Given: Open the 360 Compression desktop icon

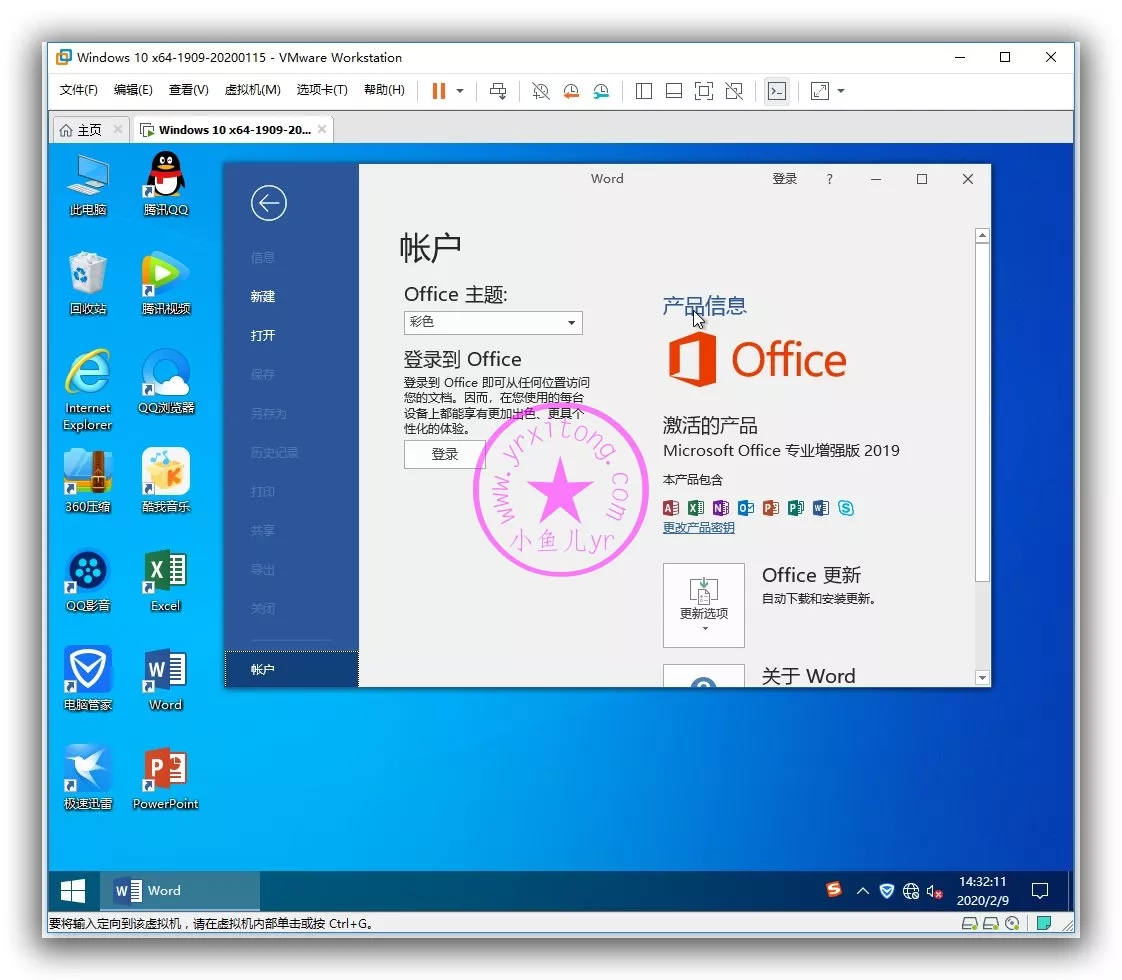Looking at the screenshot, I should (88, 477).
